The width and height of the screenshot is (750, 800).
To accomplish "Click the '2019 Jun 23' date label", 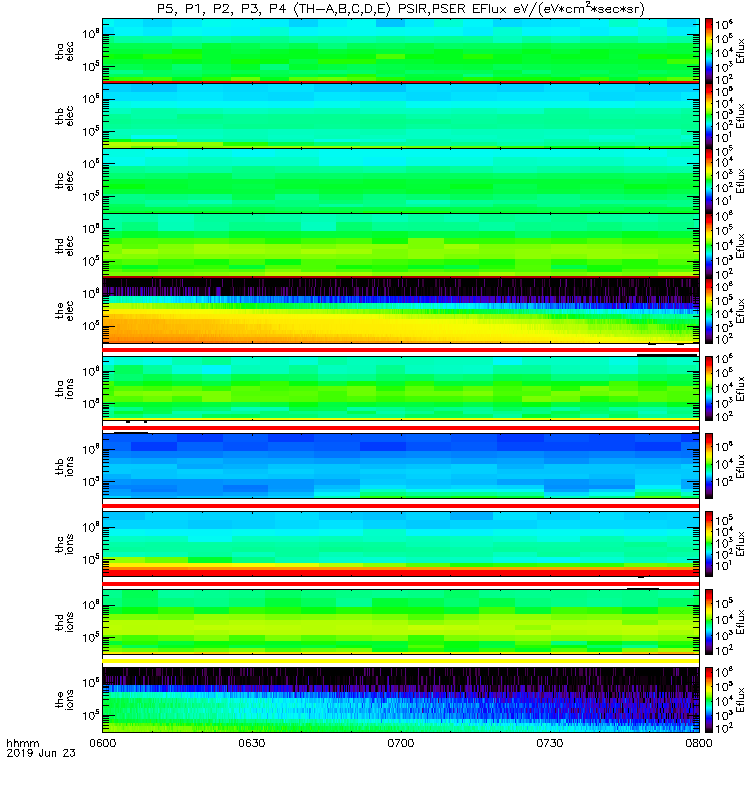I will pos(41,753).
